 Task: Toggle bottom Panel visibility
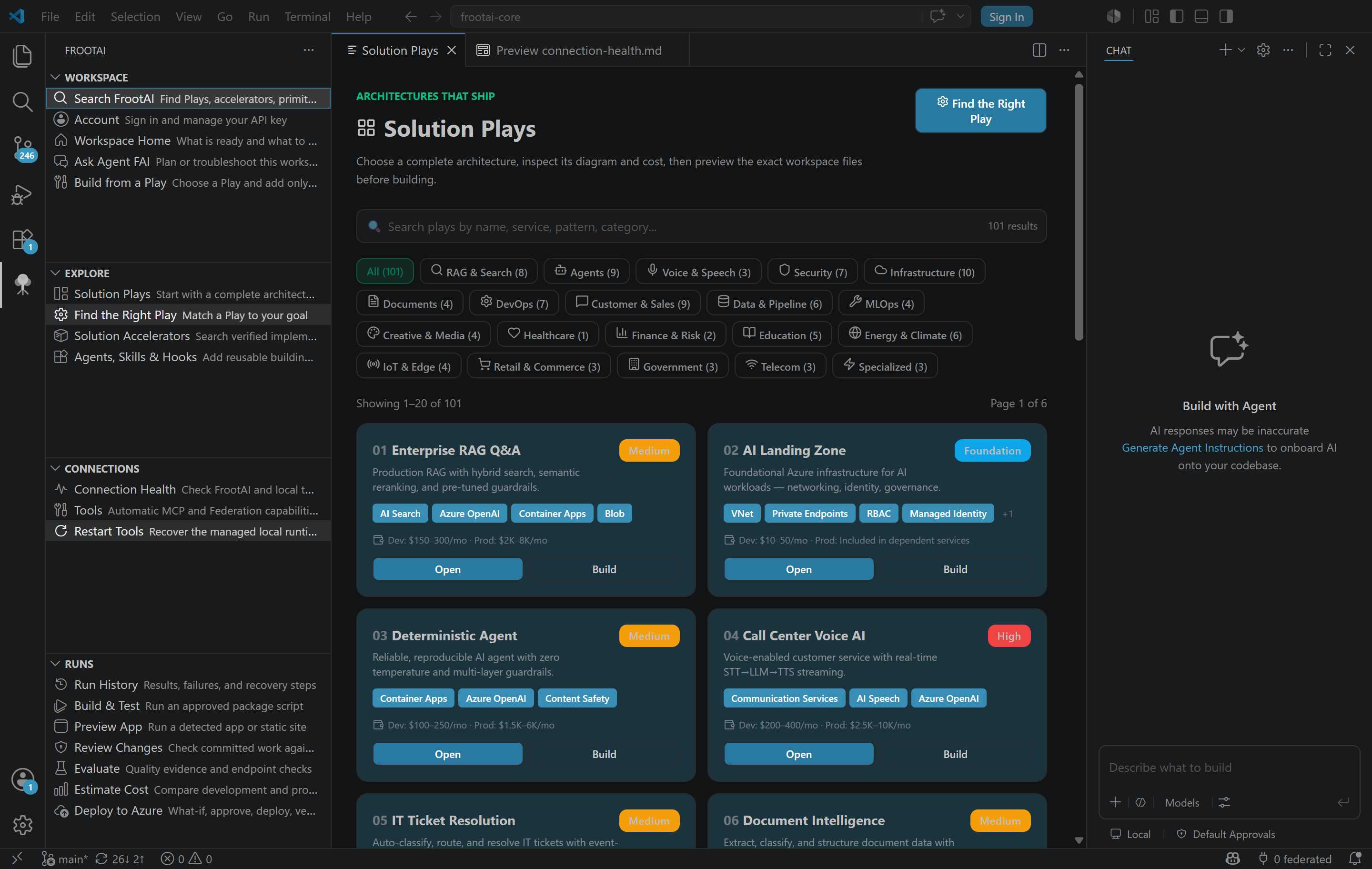(x=1201, y=17)
